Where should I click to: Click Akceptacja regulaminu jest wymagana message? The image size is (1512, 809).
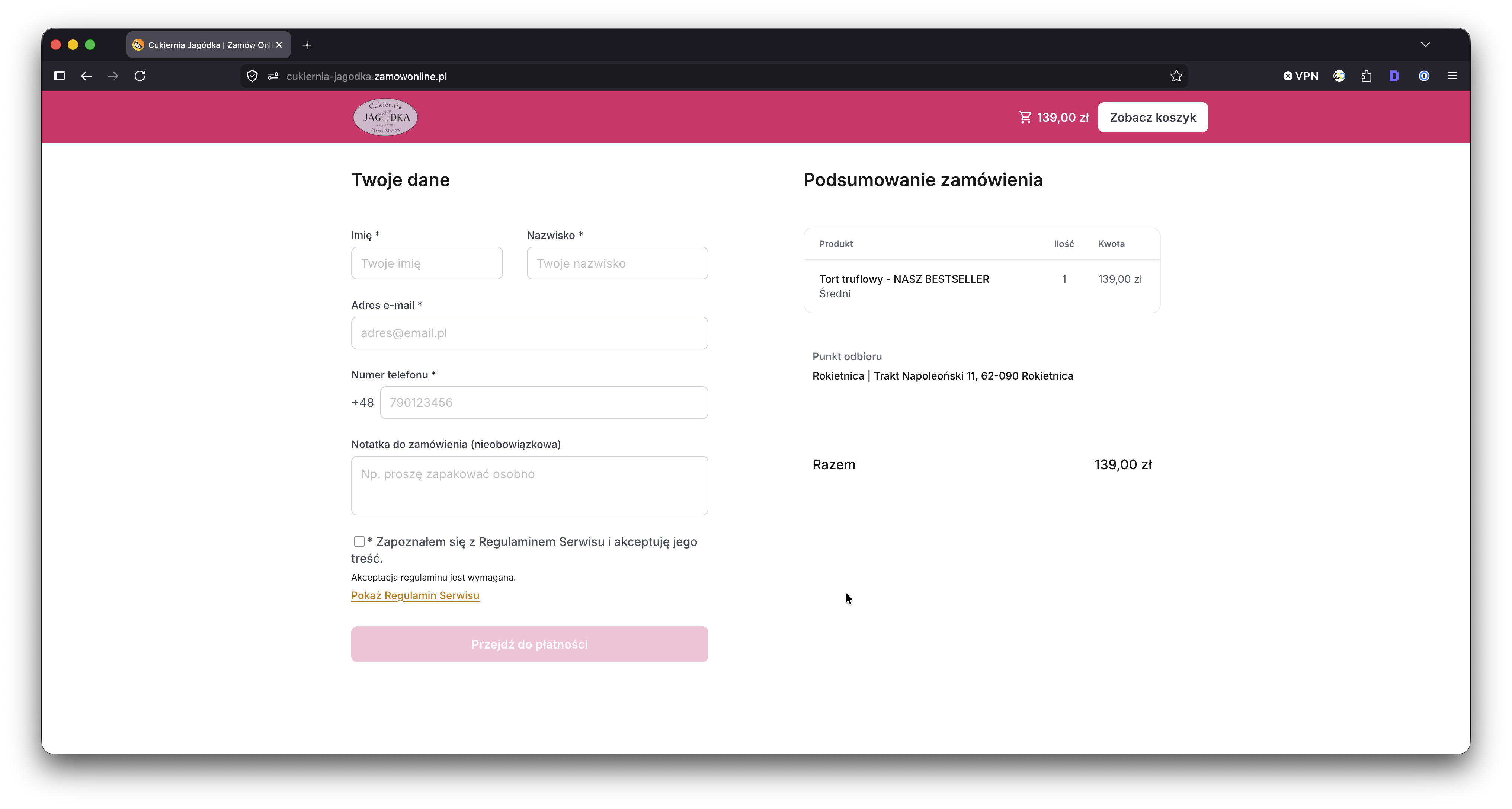tap(433, 577)
